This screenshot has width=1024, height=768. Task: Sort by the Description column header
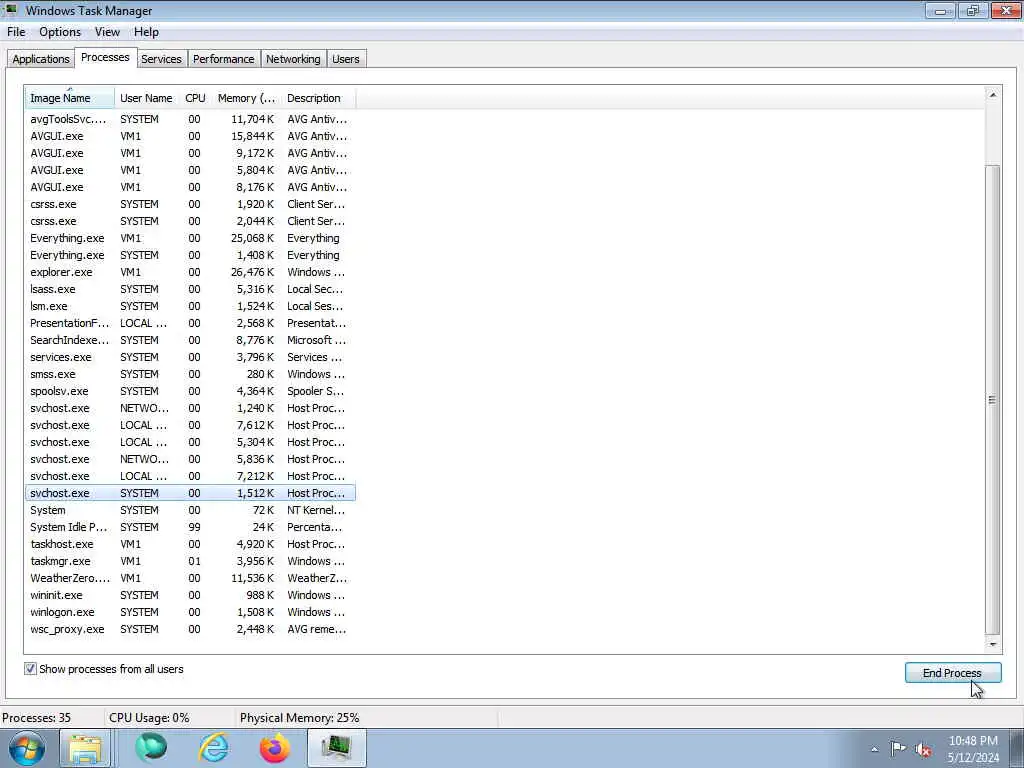[318, 98]
